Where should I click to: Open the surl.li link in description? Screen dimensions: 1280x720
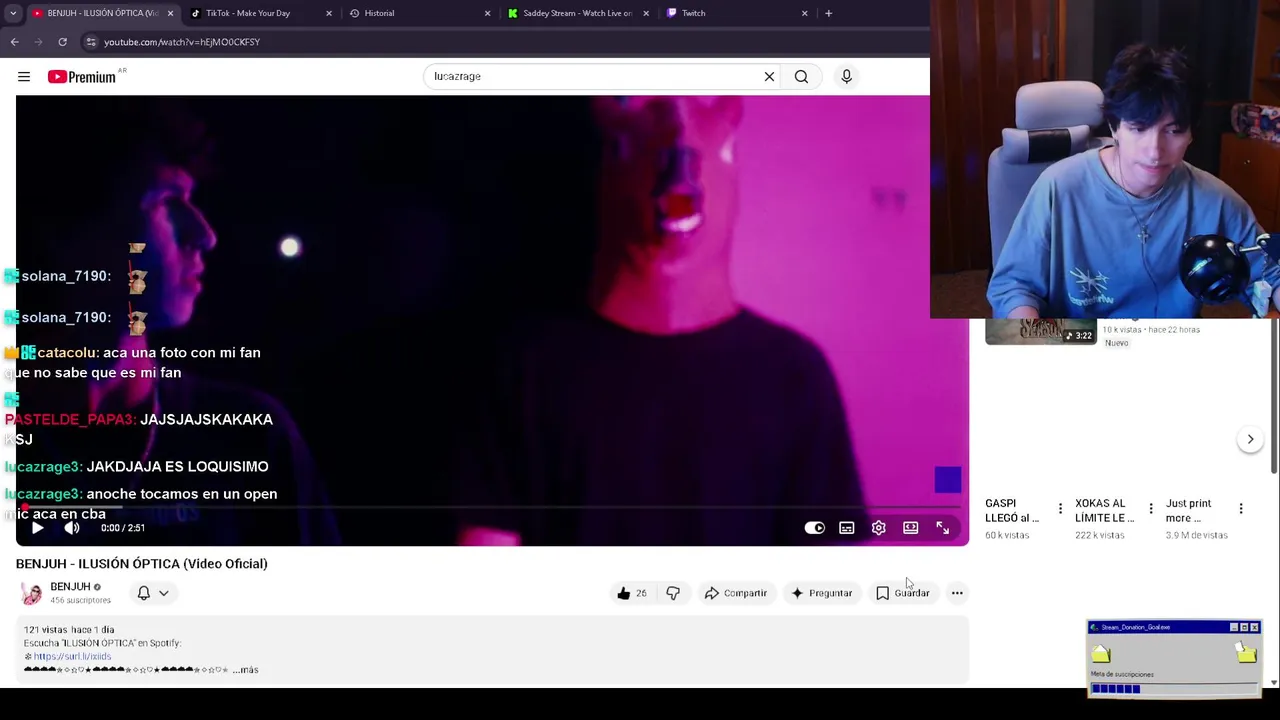72,657
